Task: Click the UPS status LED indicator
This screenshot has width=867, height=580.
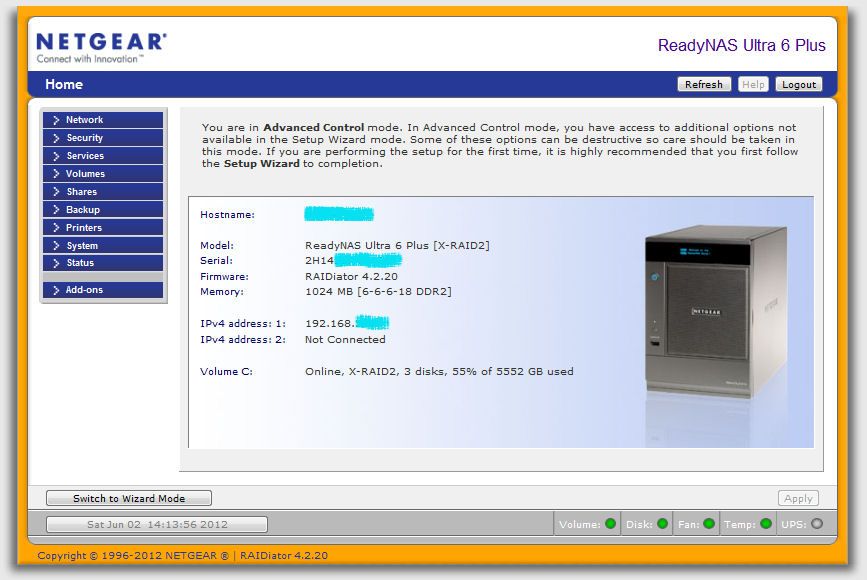Action: [817, 524]
